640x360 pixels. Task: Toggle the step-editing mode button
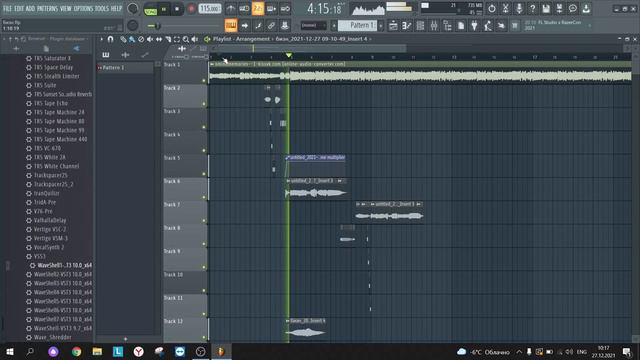[x=258, y=26]
